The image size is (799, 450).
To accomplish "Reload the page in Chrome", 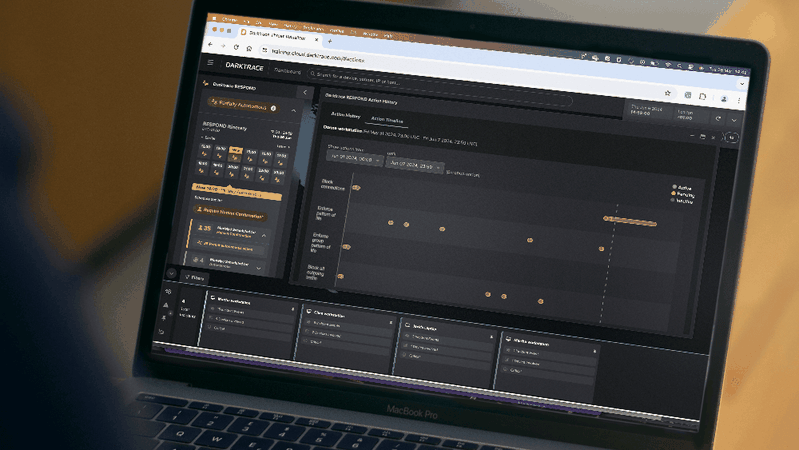I will 236,47.
